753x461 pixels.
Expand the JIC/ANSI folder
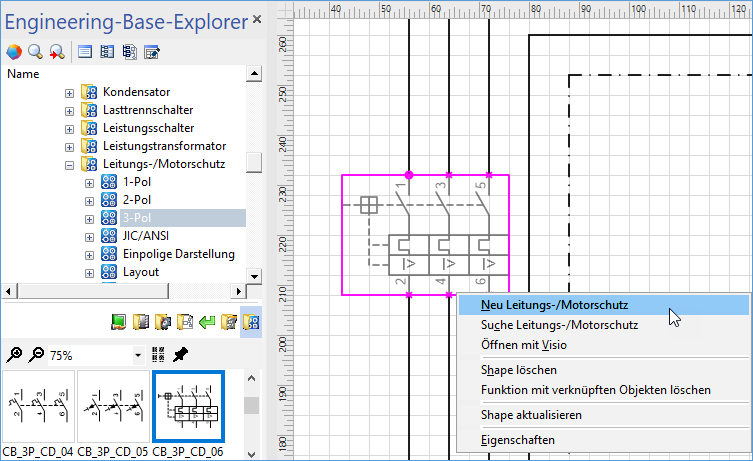tap(89, 236)
